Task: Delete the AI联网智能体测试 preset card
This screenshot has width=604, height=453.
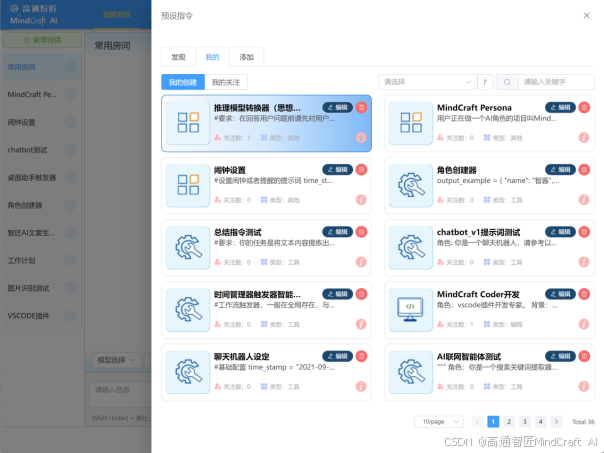Action: coord(584,356)
